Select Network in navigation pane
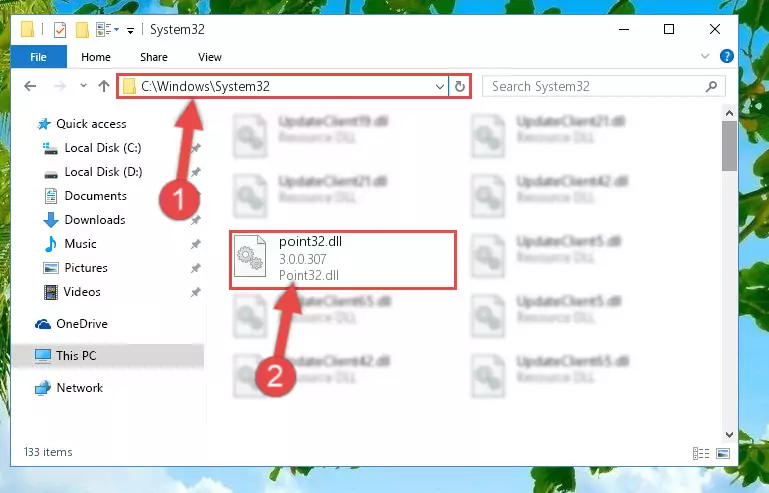Screen dimensions: 769x493 click(79, 388)
